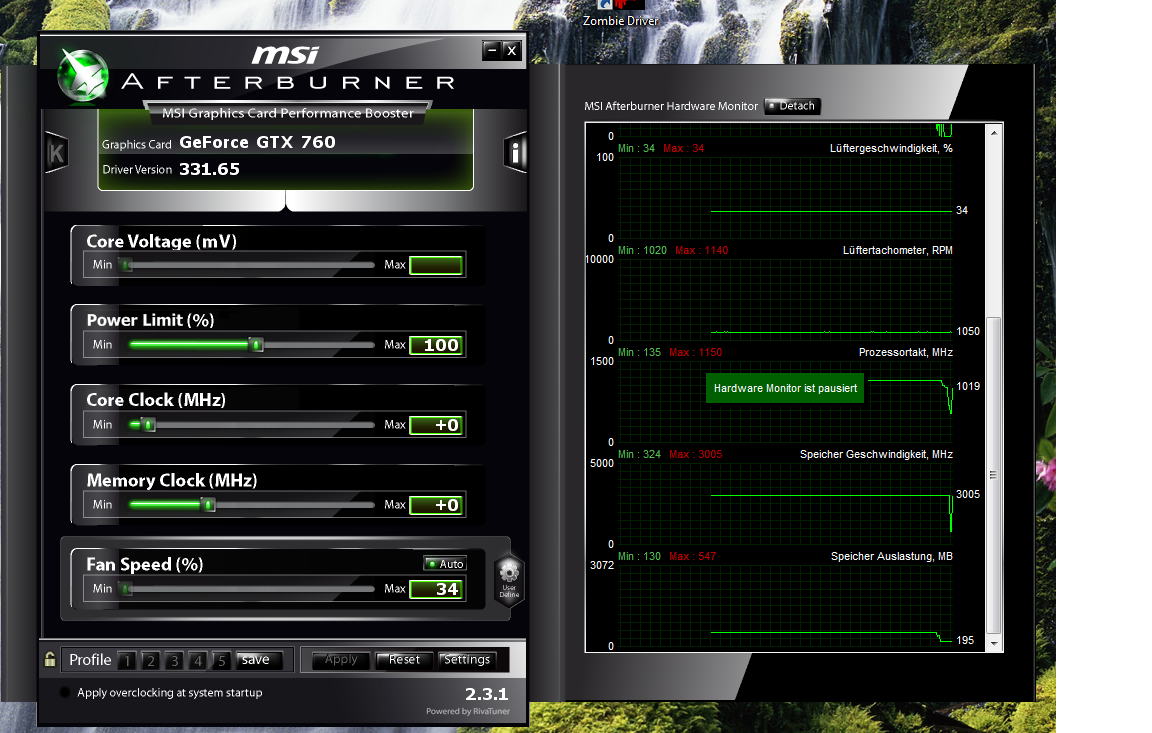Close the Afterburner window
1152x733 pixels.
pyautogui.click(x=512, y=51)
